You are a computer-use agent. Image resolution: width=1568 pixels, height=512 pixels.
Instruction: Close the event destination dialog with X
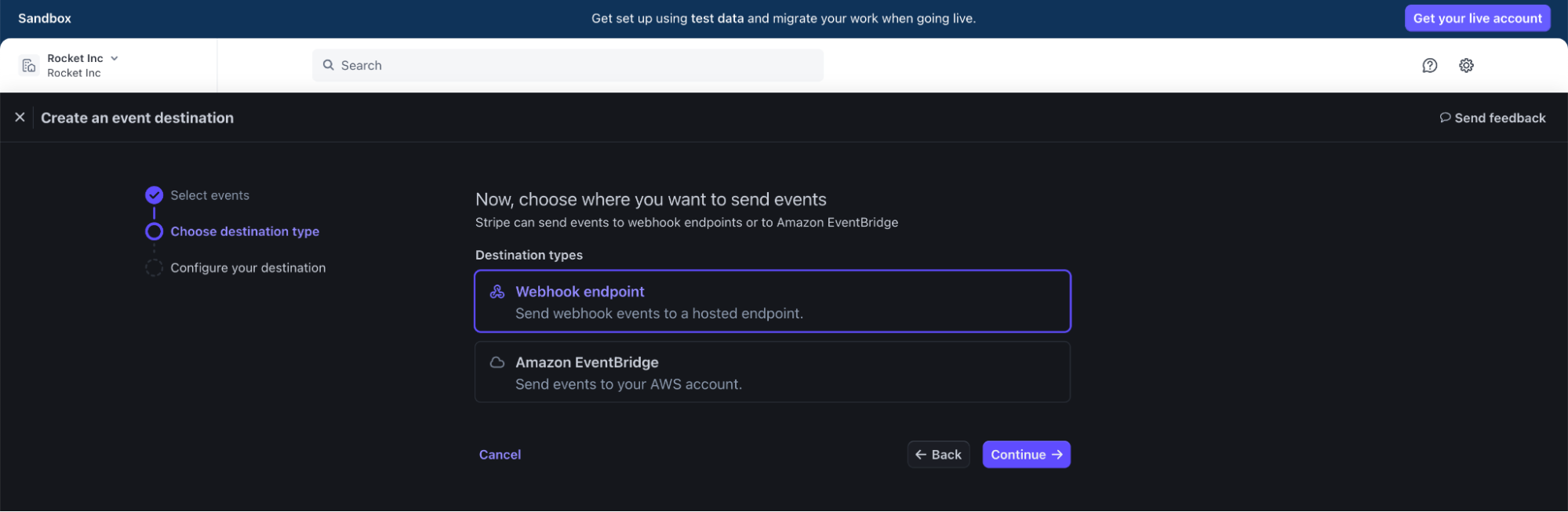20,118
